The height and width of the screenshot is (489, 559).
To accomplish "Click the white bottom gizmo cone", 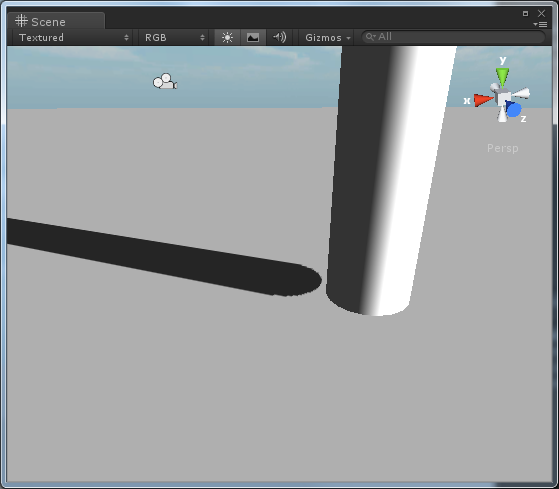I will point(502,114).
